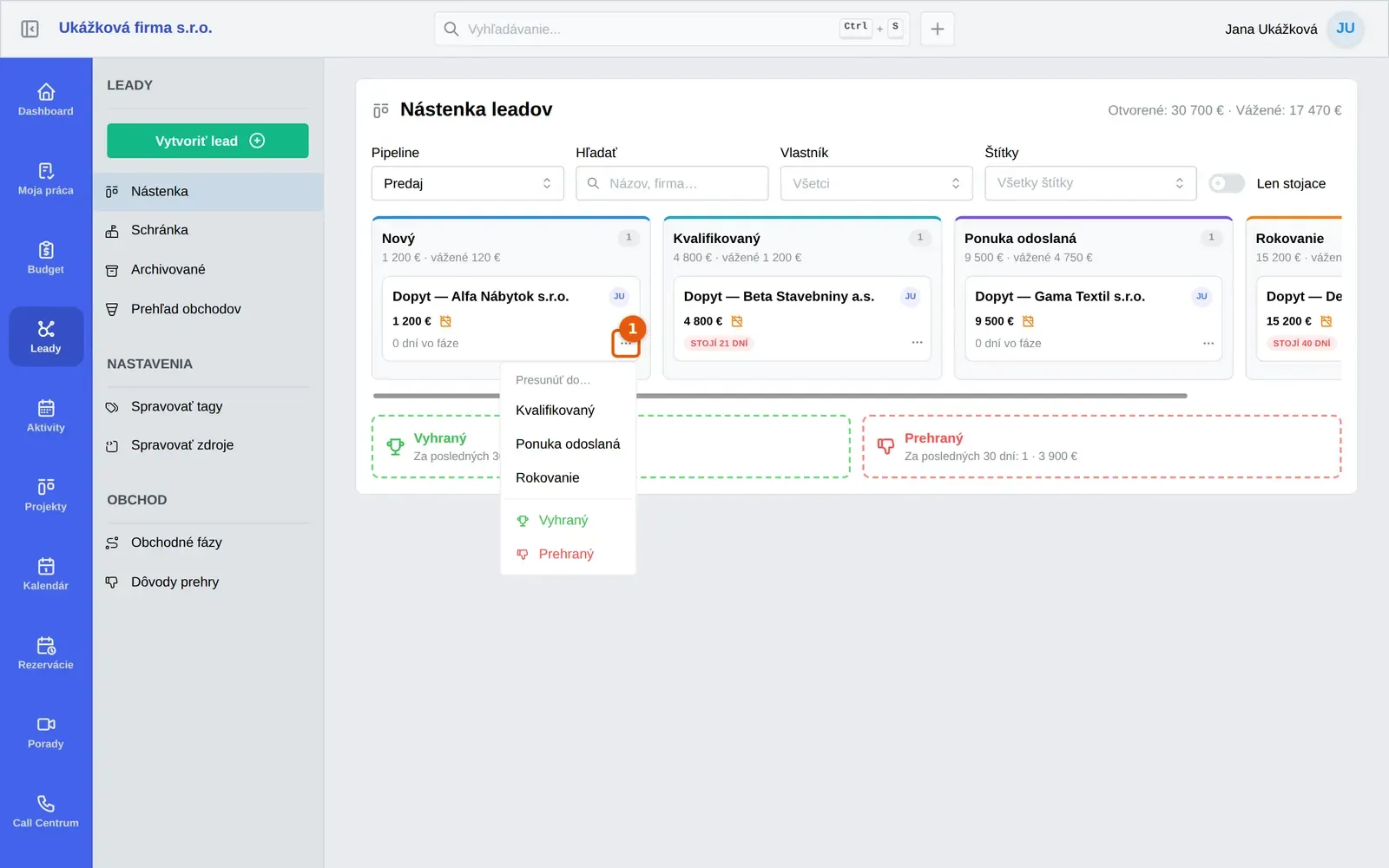Open Archivované leads

[208, 269]
